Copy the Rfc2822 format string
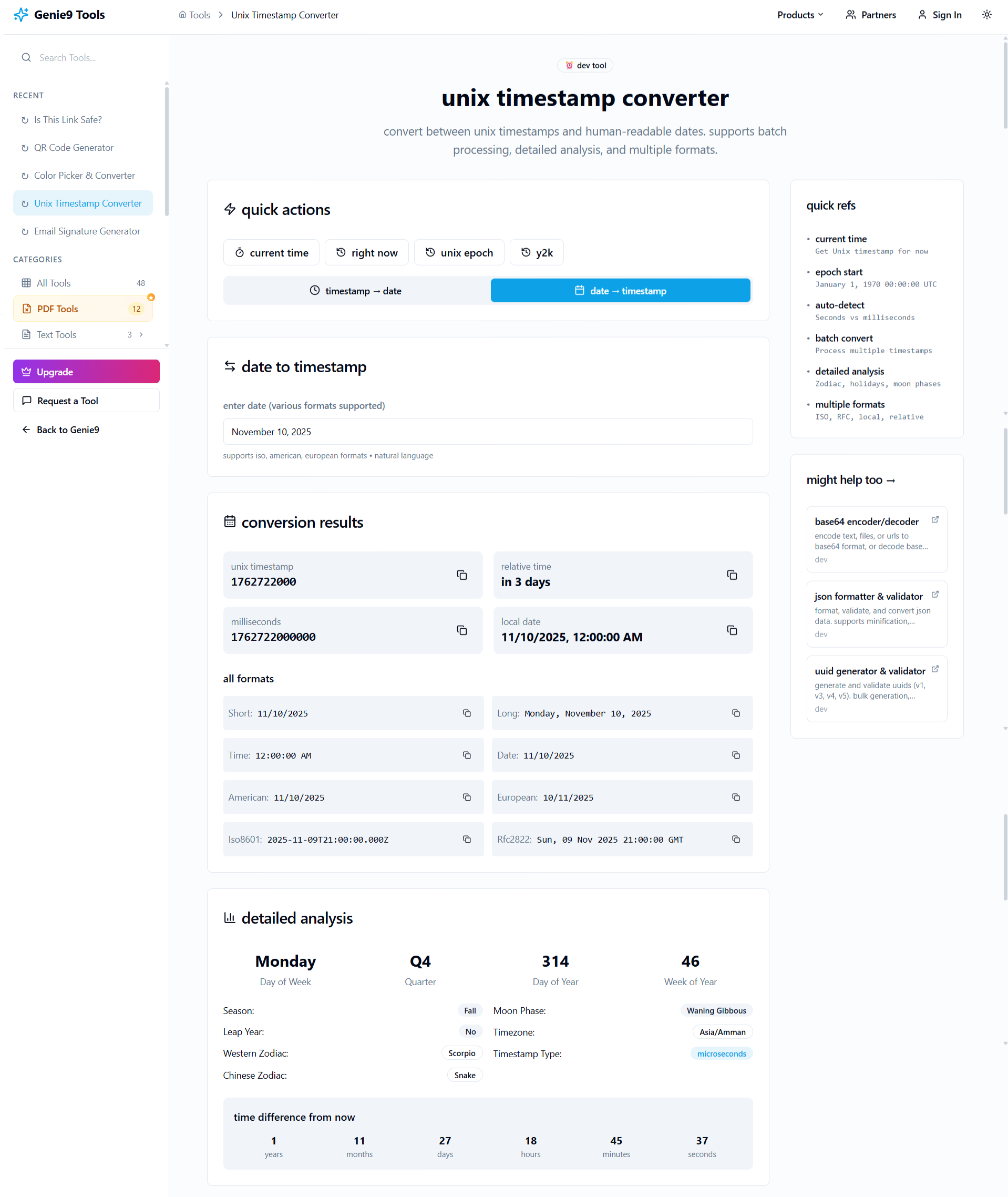This screenshot has width=1008, height=1197. click(x=735, y=839)
